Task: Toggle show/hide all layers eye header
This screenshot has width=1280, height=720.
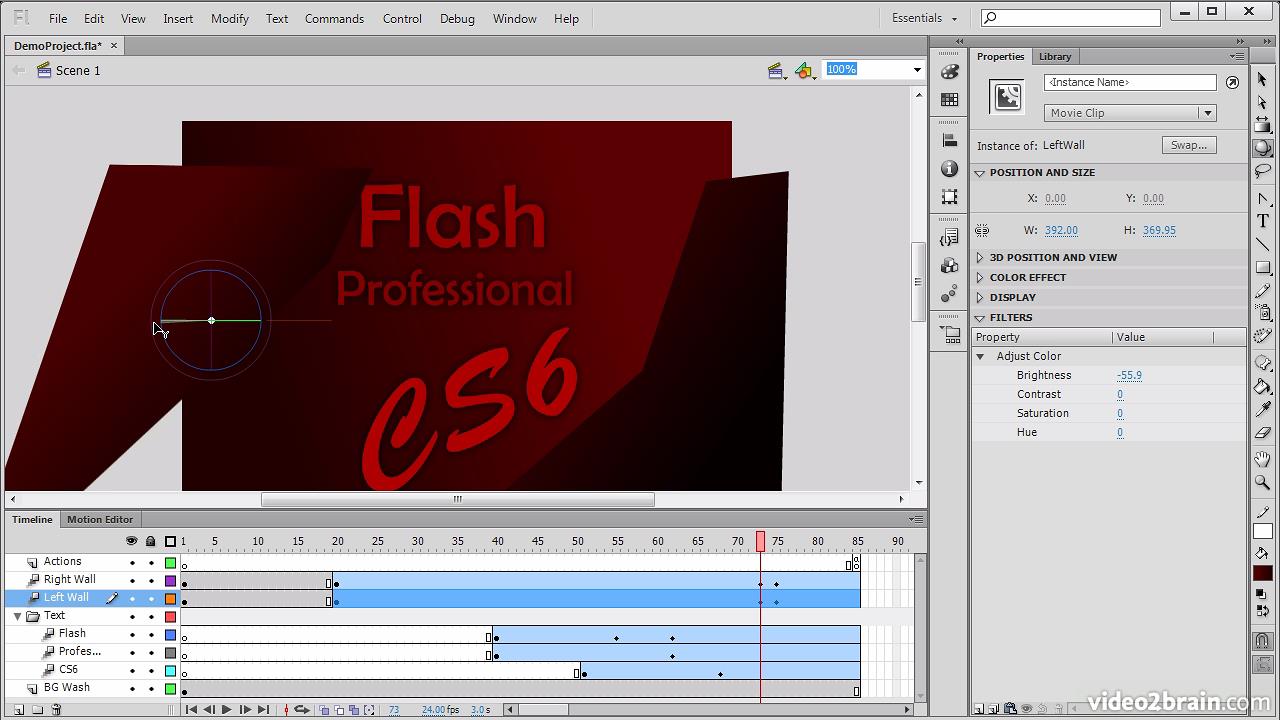Action: pos(131,541)
